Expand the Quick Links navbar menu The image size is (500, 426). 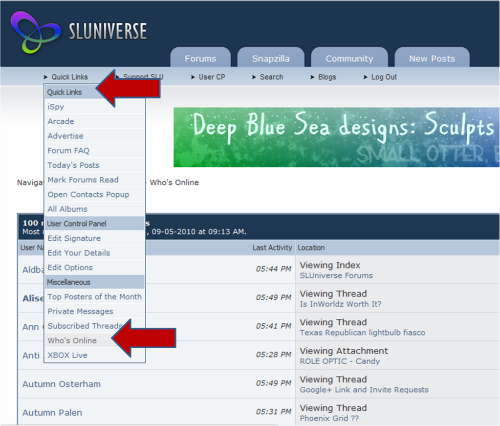pos(66,77)
